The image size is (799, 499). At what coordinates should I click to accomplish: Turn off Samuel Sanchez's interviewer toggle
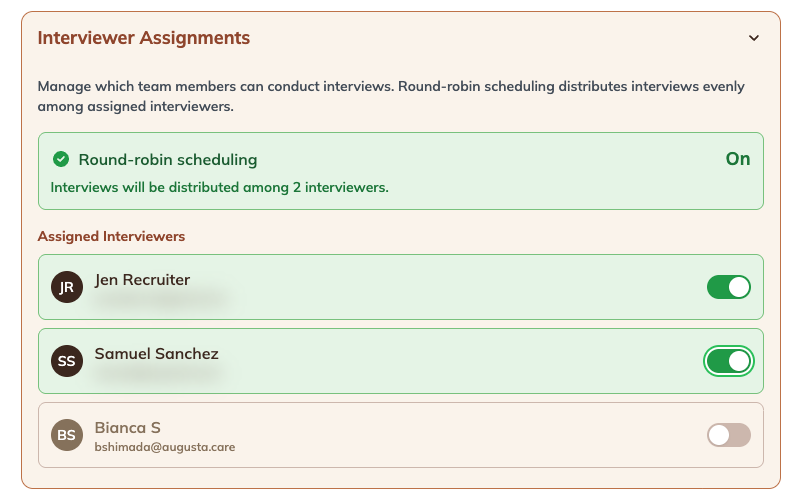click(729, 361)
